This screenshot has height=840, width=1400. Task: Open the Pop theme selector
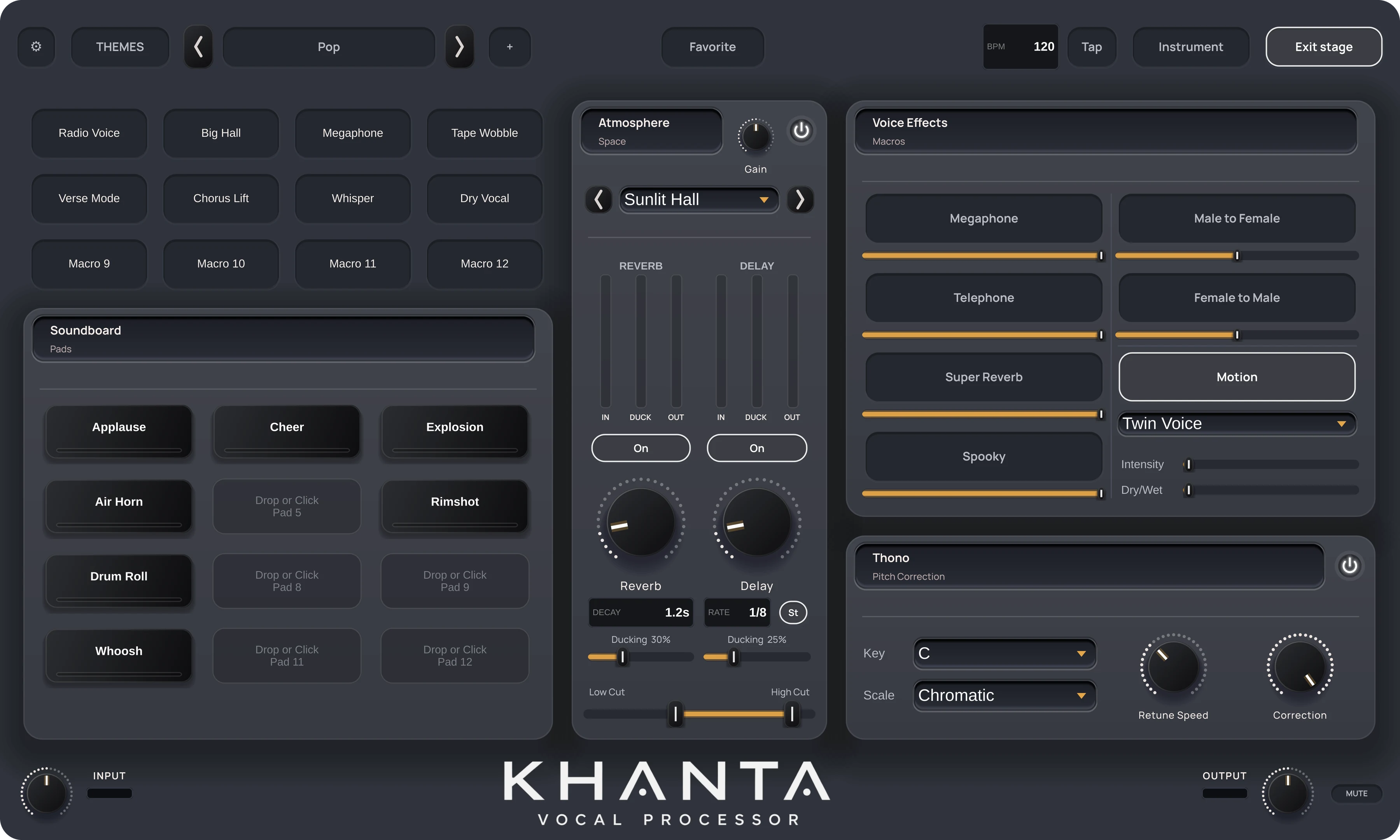[329, 46]
